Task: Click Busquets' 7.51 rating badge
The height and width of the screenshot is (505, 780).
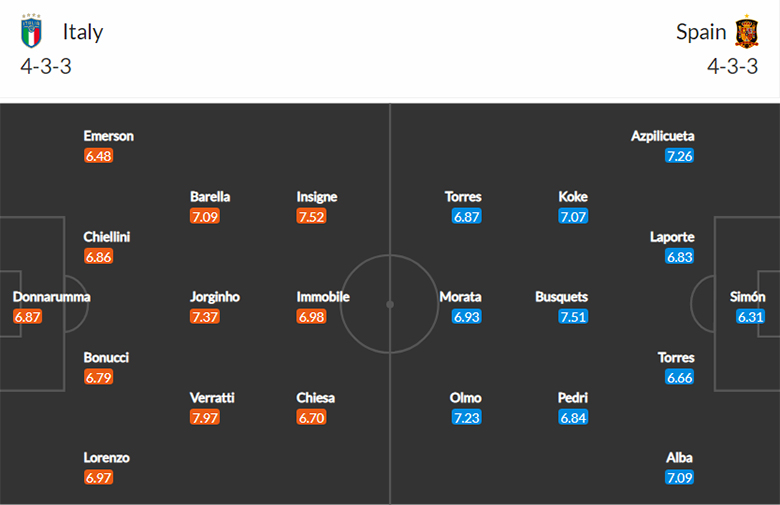Action: [x=573, y=317]
